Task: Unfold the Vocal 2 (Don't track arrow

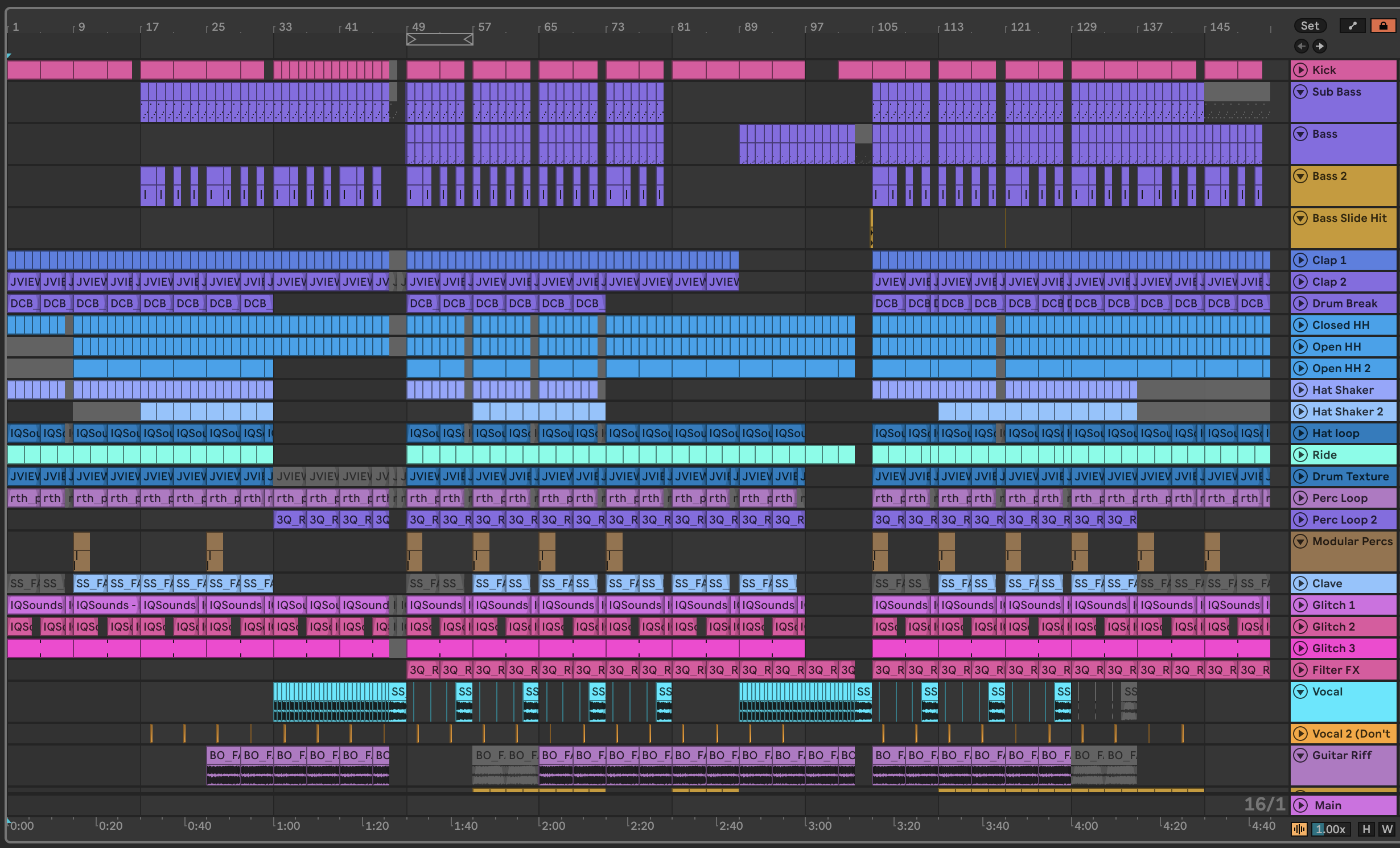Action: coord(1300,734)
